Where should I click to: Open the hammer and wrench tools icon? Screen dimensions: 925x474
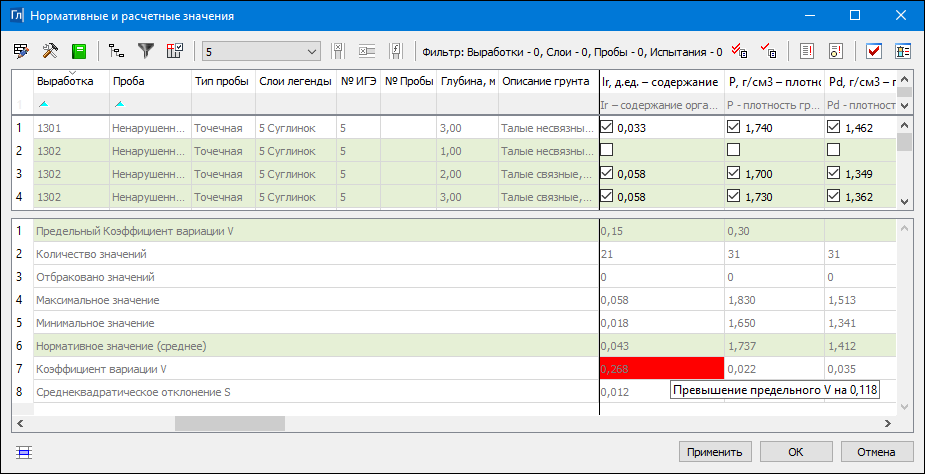[50, 51]
